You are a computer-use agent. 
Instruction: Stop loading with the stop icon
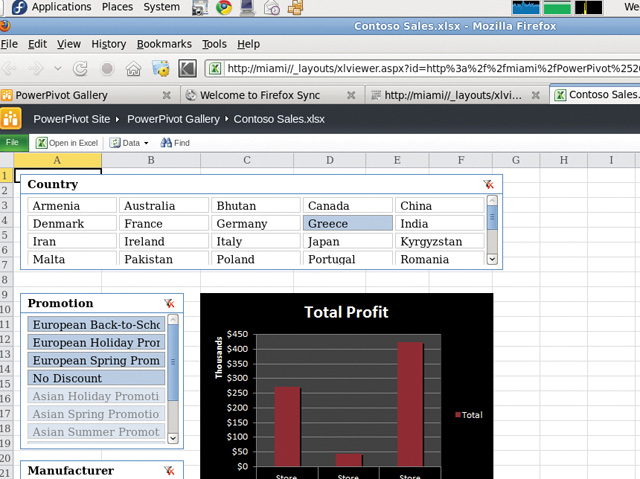point(107,69)
